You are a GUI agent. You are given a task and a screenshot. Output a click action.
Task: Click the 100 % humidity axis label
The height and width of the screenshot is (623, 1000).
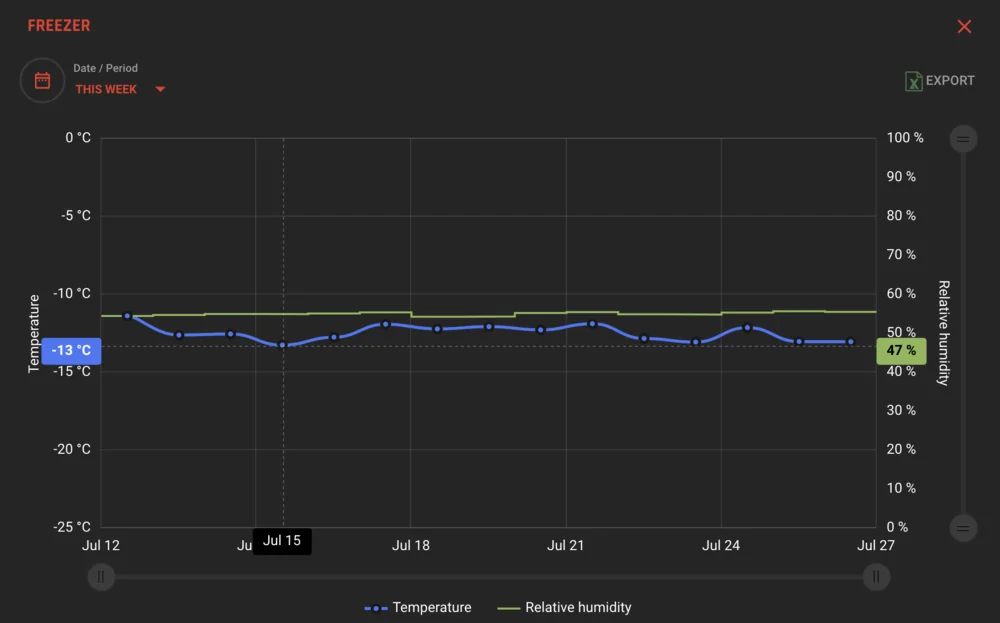[904, 138]
